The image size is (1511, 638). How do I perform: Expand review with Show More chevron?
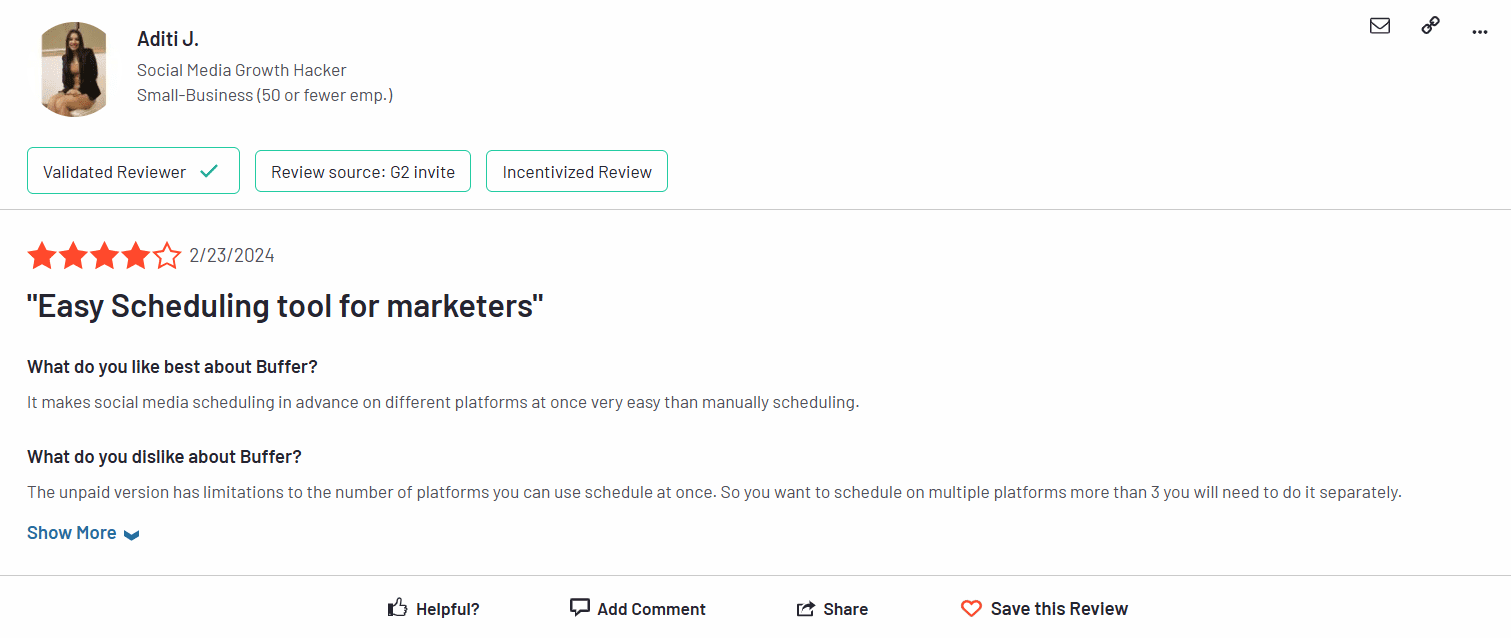tap(132, 534)
